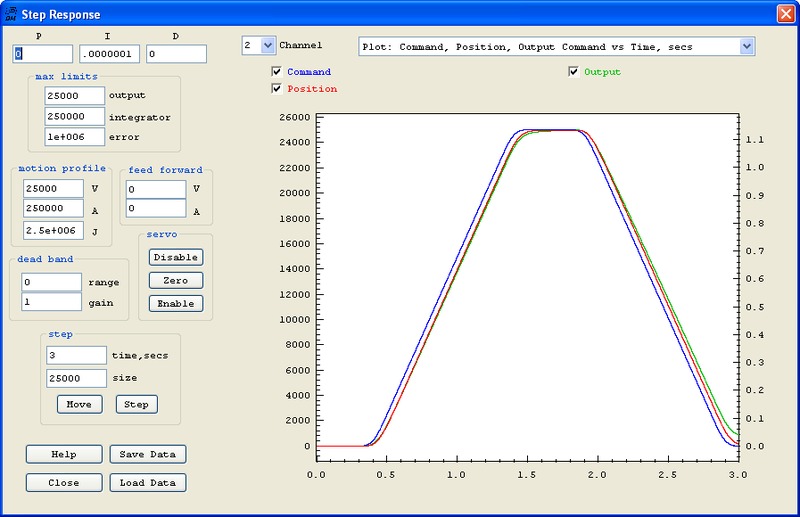
Task: Expand the Plot type dropdown list
Action: pos(746,46)
